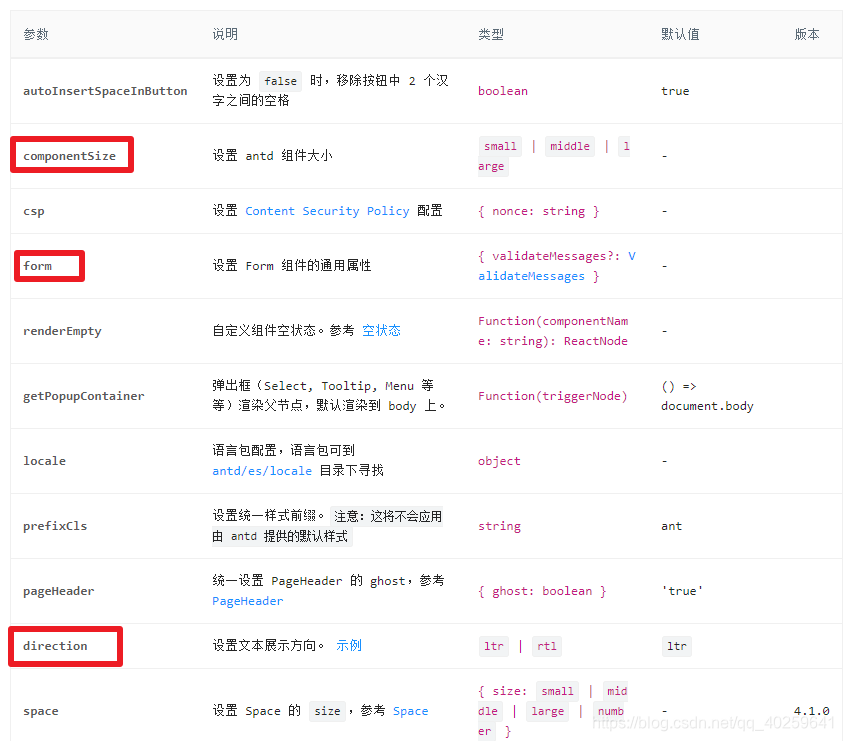Click the 参数 column header
This screenshot has height=741, width=843.
click(x=35, y=34)
